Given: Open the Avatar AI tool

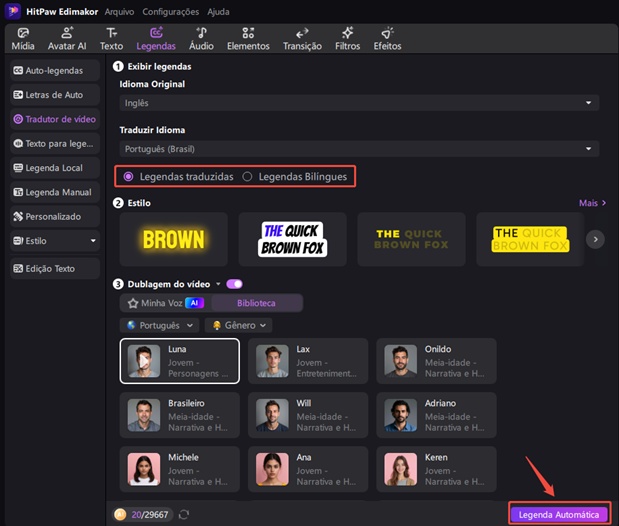Looking at the screenshot, I should coord(67,39).
